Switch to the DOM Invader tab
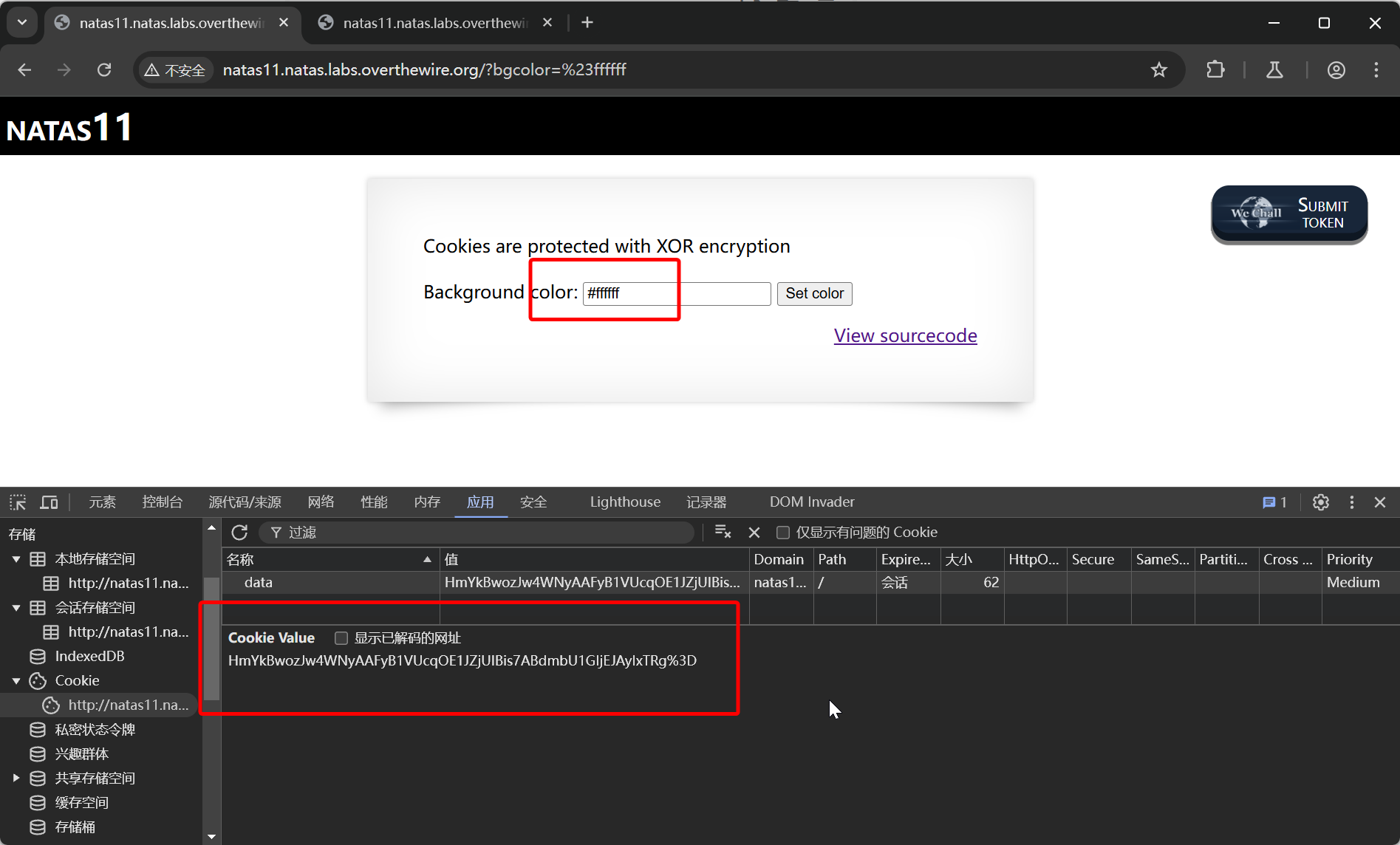The image size is (1400, 845). point(812,502)
